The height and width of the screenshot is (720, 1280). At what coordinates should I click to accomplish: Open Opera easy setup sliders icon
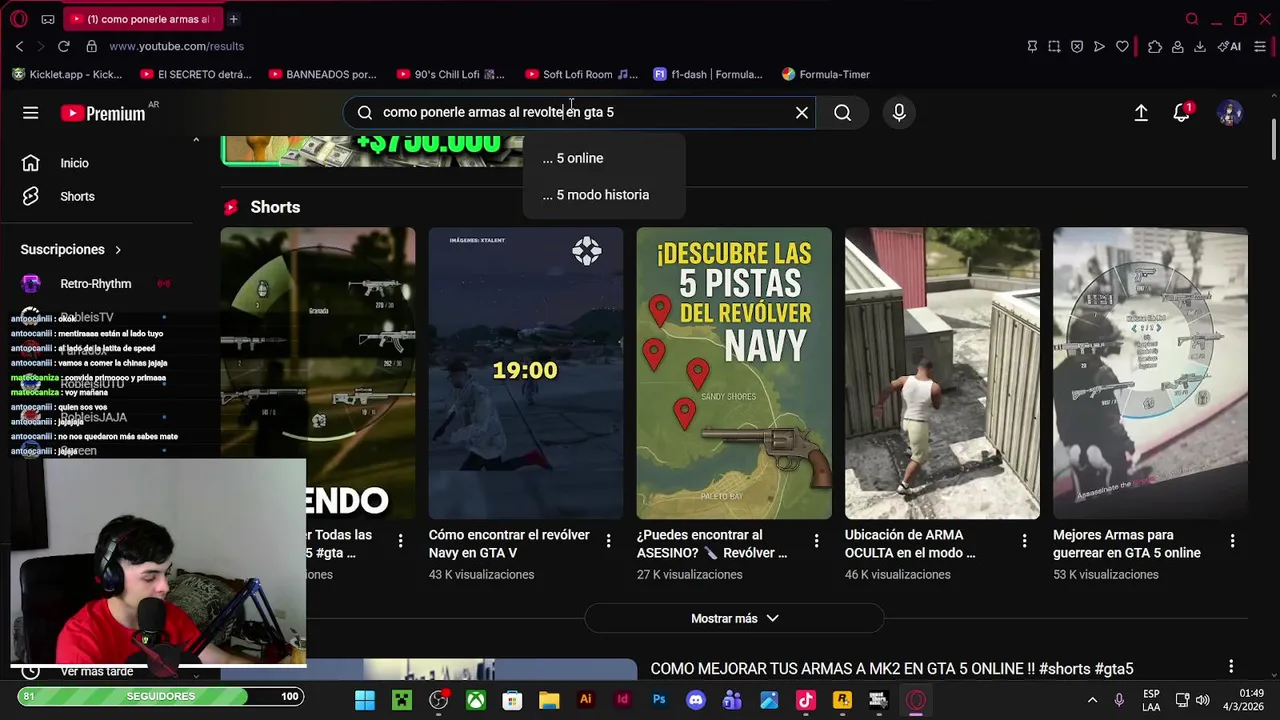coord(1260,46)
